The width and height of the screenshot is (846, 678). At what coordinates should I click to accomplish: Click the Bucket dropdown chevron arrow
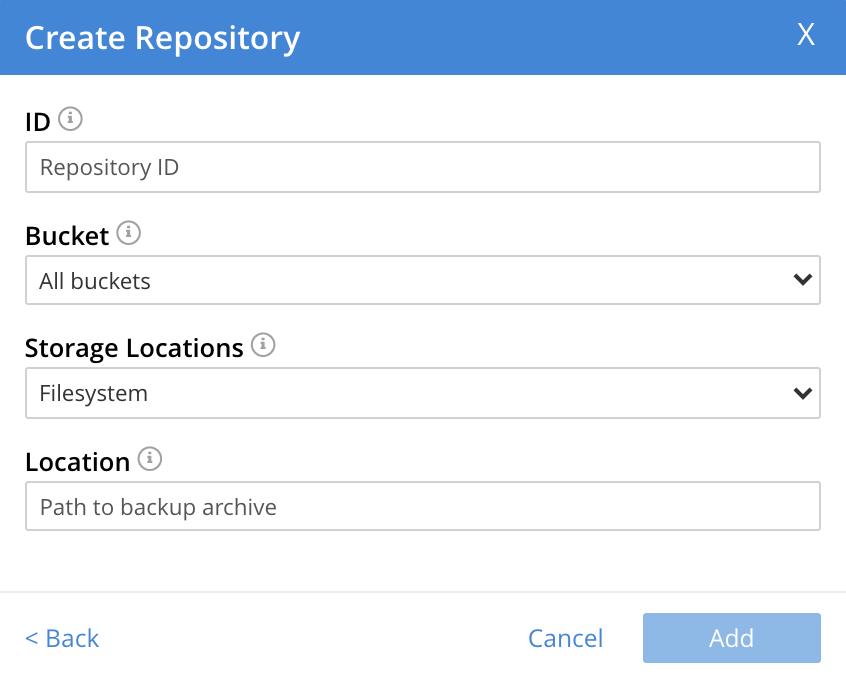click(802, 280)
